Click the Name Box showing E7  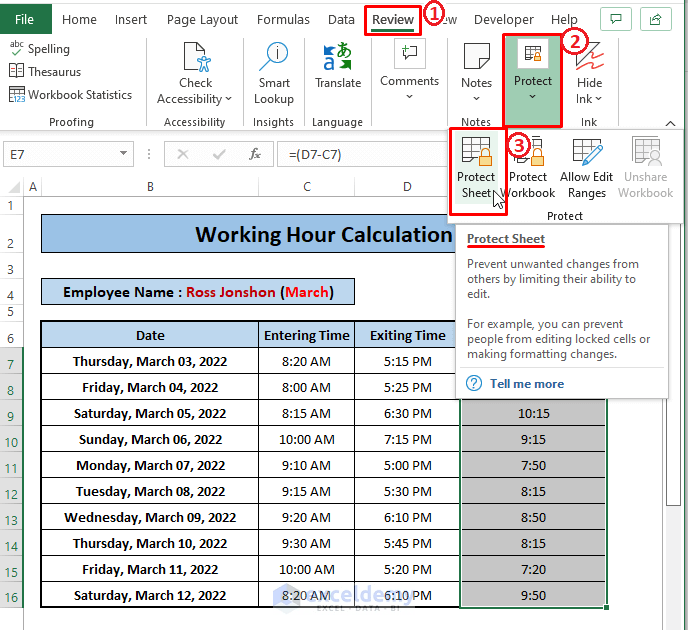(x=68, y=154)
